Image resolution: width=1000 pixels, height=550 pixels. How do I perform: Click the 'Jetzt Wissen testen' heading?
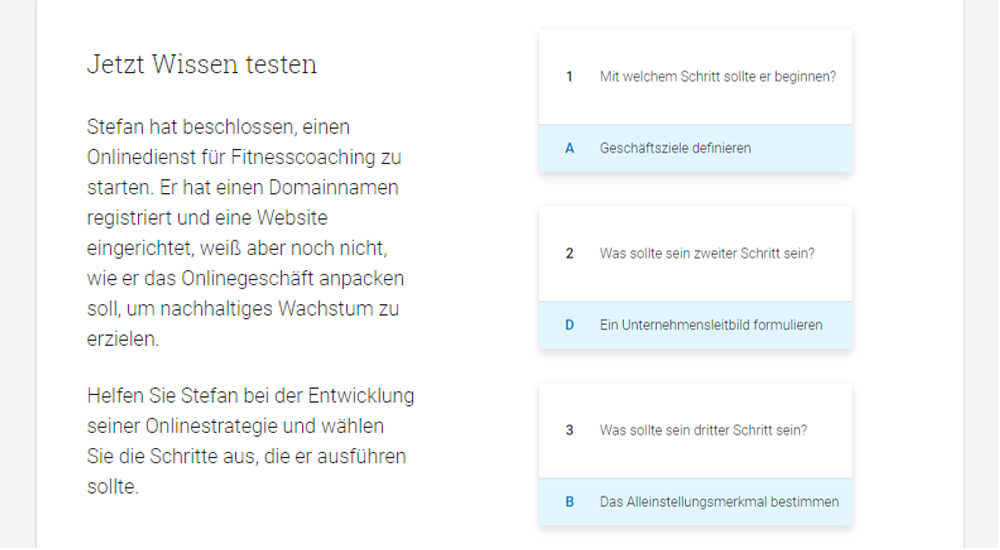pos(202,65)
